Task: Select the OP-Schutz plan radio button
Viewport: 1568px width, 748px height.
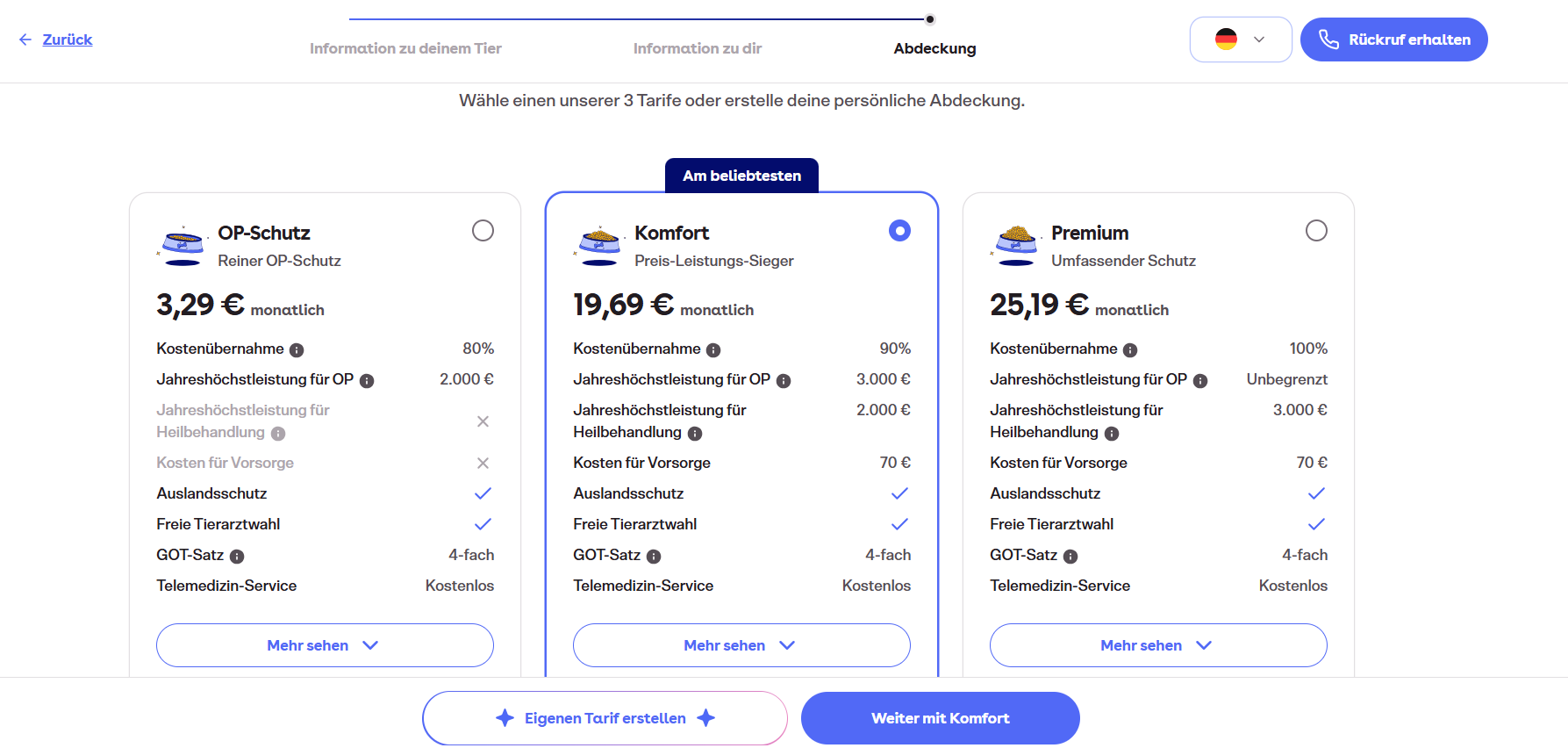Action: [483, 231]
